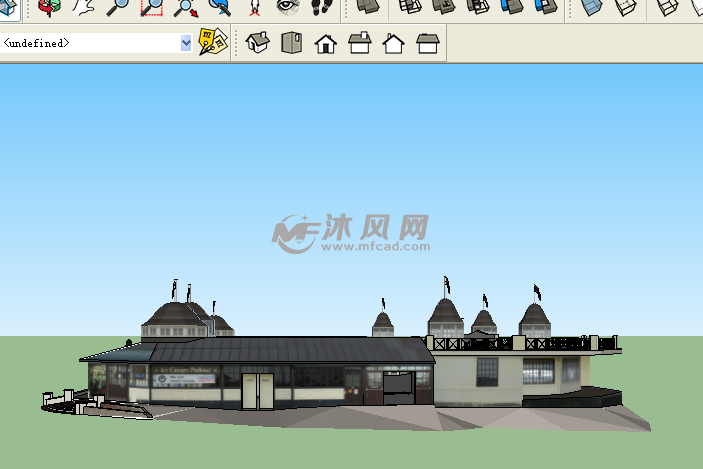The height and width of the screenshot is (469, 703).
Task: Switch to Back standard view
Action: [394, 44]
